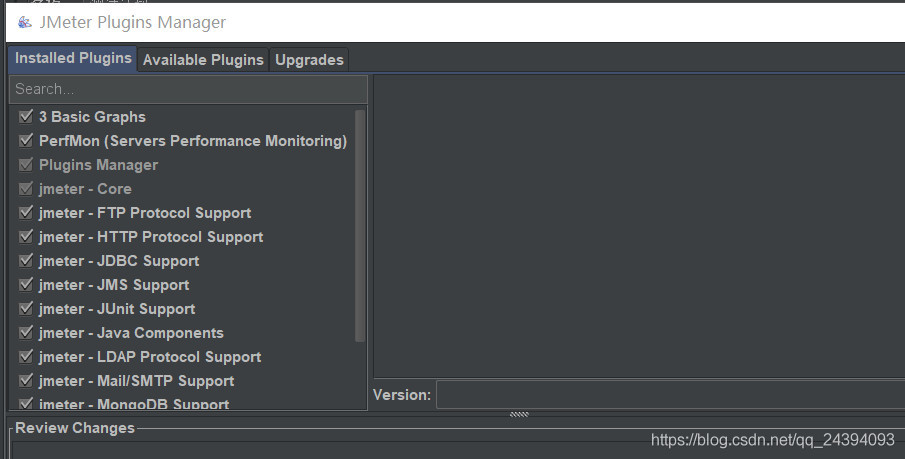Toggle the jmeter - Core checkbox
Screen dimensions: 905x459
click(25, 188)
